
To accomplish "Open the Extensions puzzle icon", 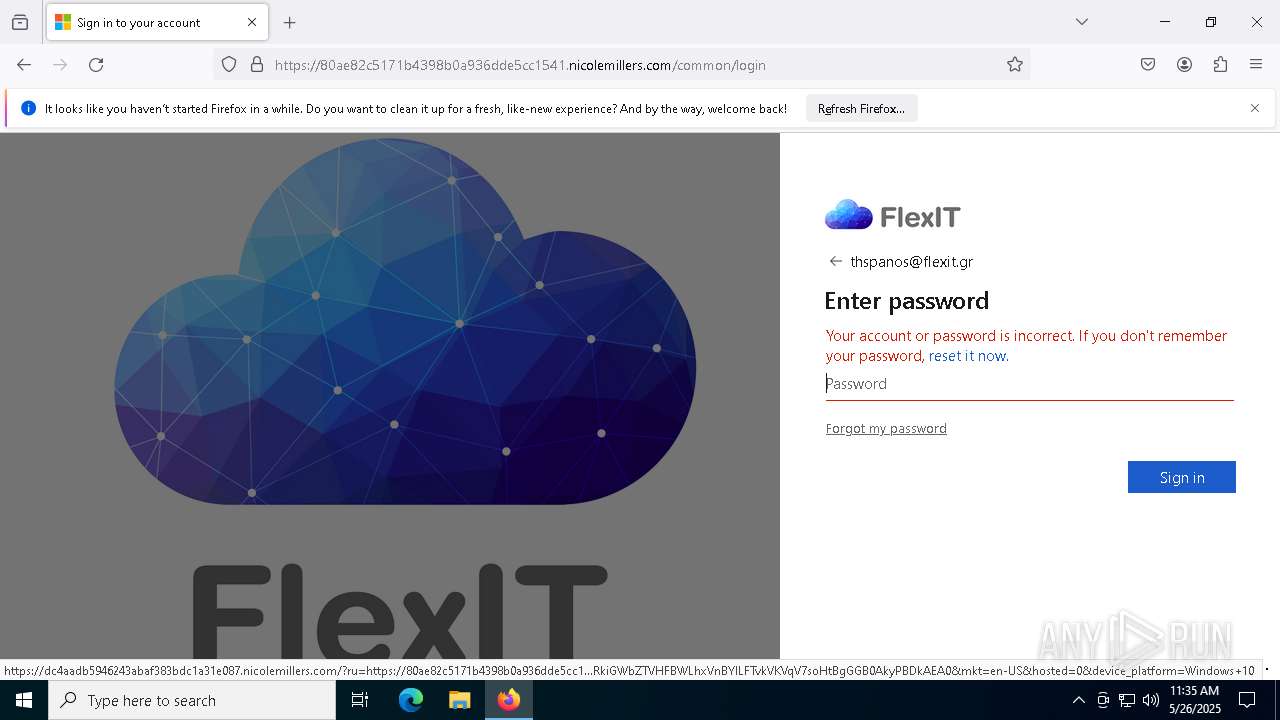I will click(x=1220, y=65).
